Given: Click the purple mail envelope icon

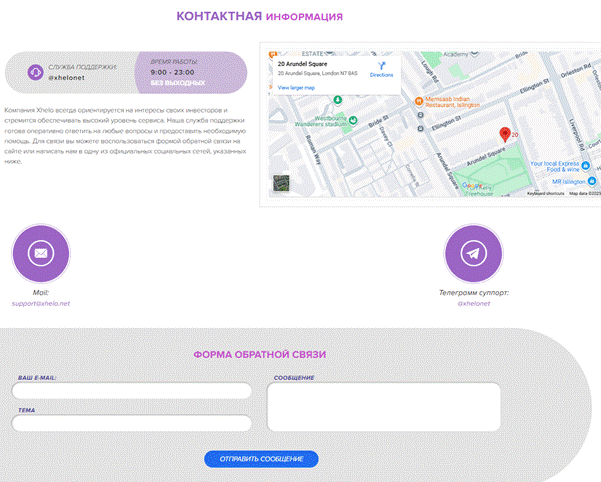Looking at the screenshot, I should click(x=41, y=253).
